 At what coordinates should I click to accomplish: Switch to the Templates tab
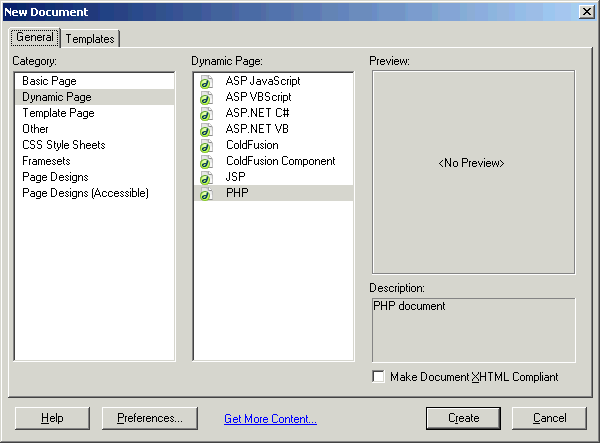(x=90, y=39)
